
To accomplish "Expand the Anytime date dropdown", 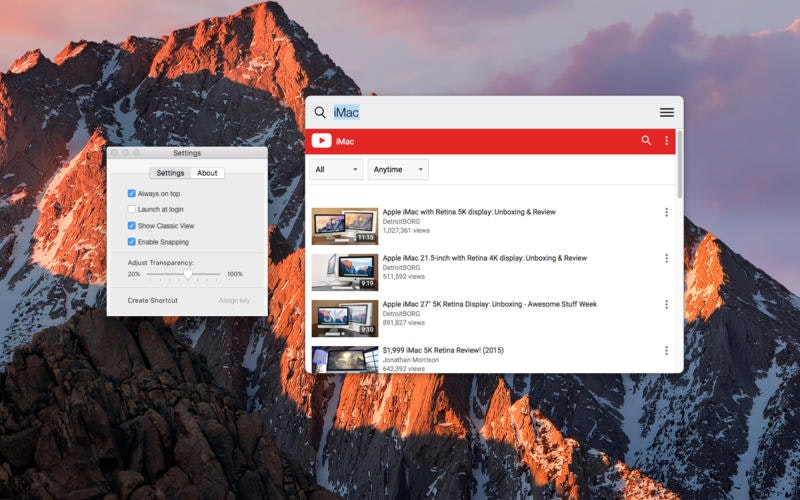I will pos(398,169).
